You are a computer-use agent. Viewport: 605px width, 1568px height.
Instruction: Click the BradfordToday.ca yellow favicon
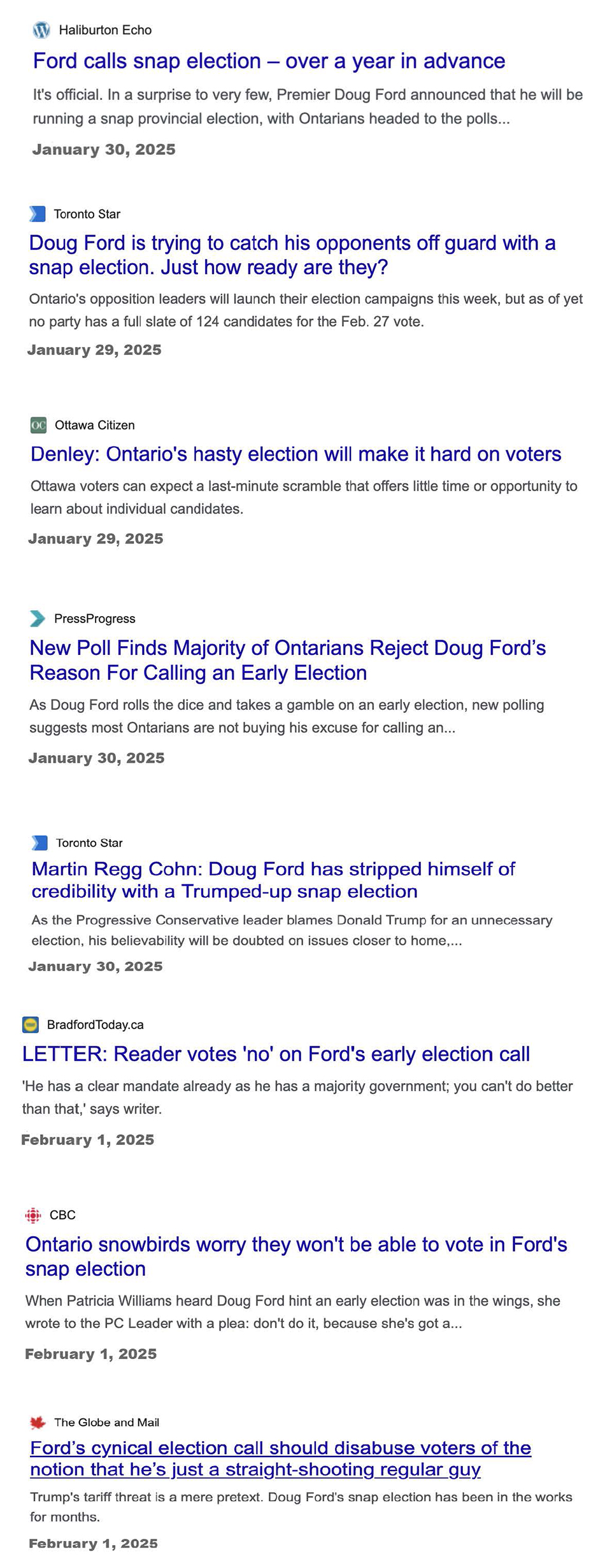(x=31, y=1025)
